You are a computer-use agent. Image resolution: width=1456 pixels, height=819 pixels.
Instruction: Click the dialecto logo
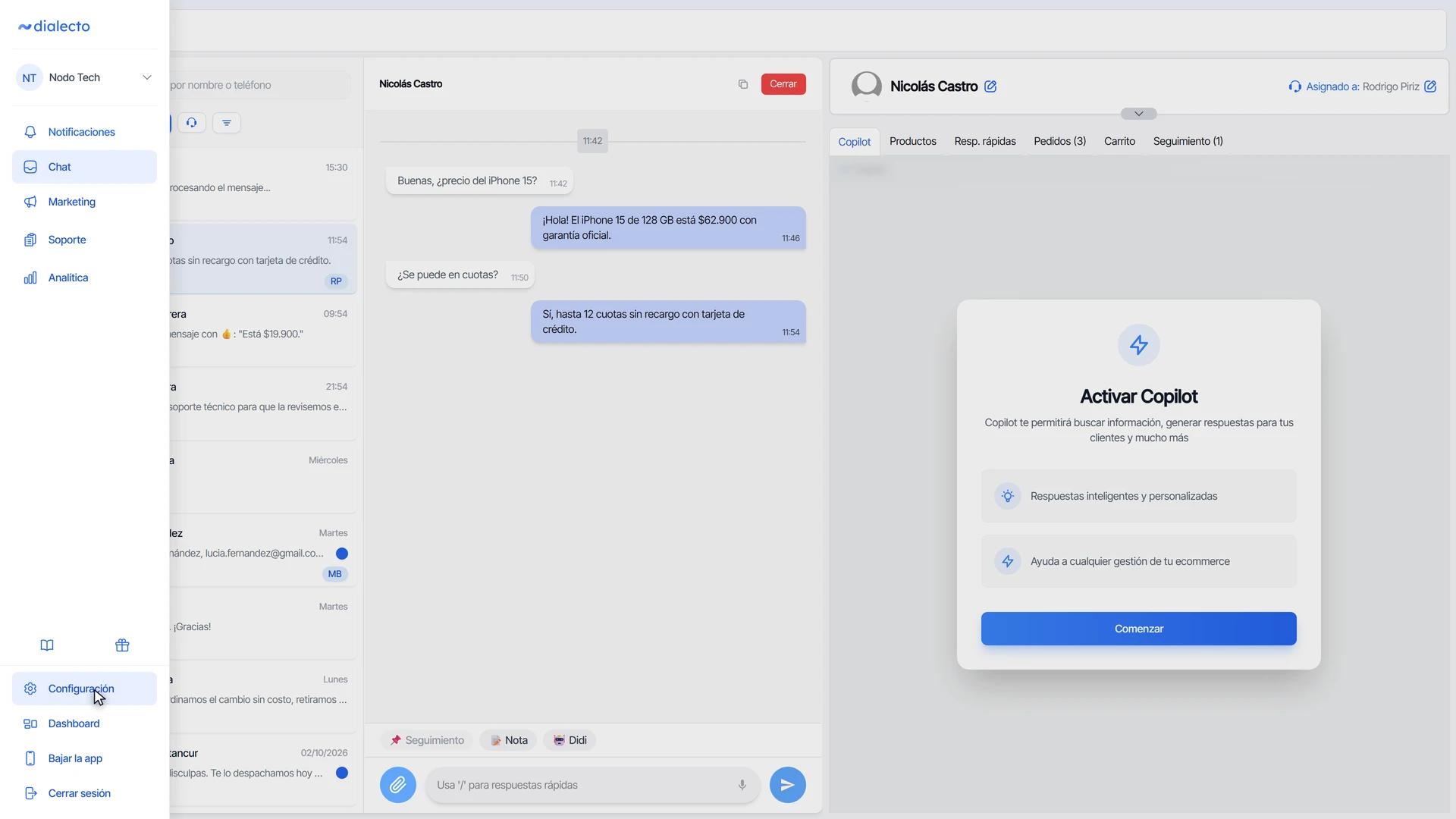54,27
